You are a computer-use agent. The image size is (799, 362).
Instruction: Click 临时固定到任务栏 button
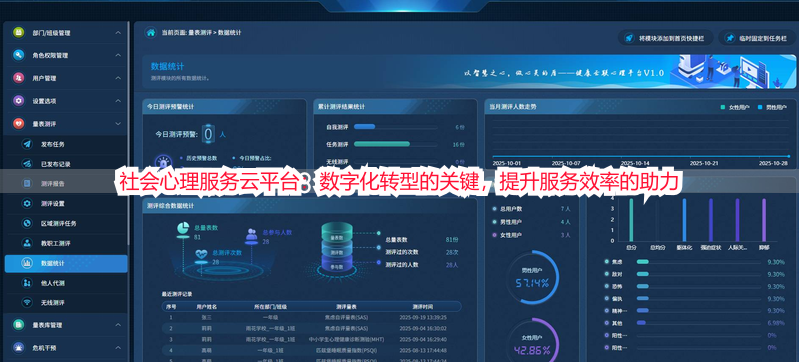[x=757, y=38]
